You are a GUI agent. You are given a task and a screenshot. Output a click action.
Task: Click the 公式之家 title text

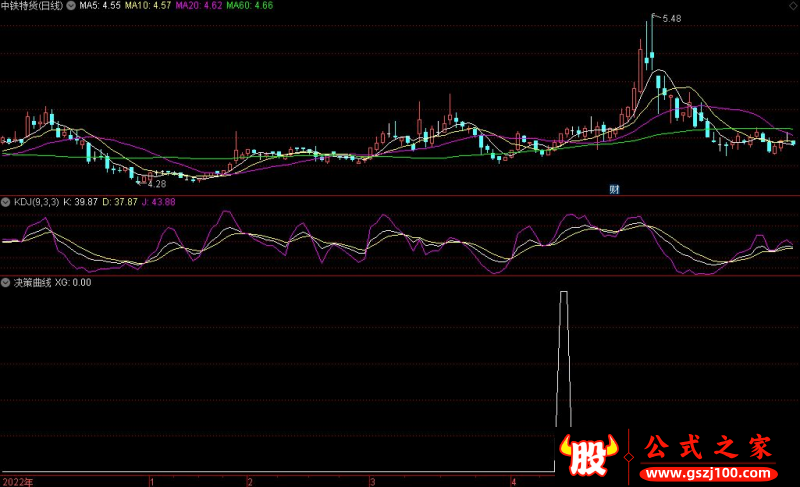pos(707,446)
